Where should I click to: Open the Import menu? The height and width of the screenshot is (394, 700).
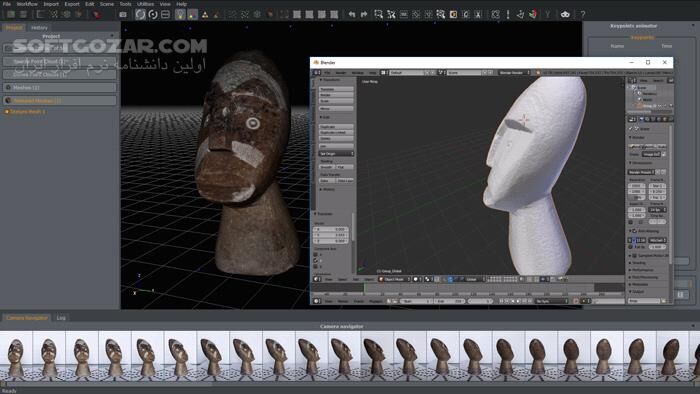(x=51, y=4)
